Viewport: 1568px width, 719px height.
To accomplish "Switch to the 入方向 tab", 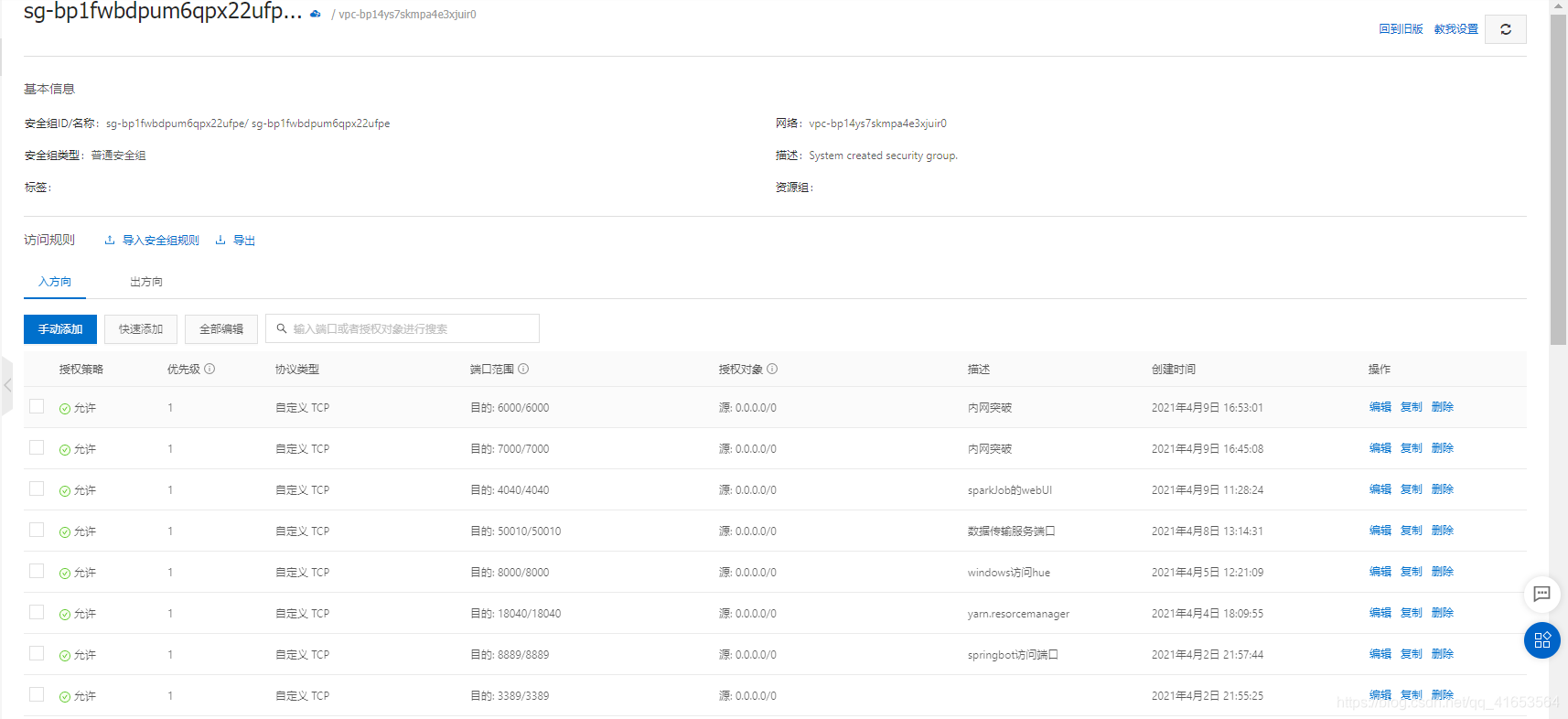I will pyautogui.click(x=55, y=282).
